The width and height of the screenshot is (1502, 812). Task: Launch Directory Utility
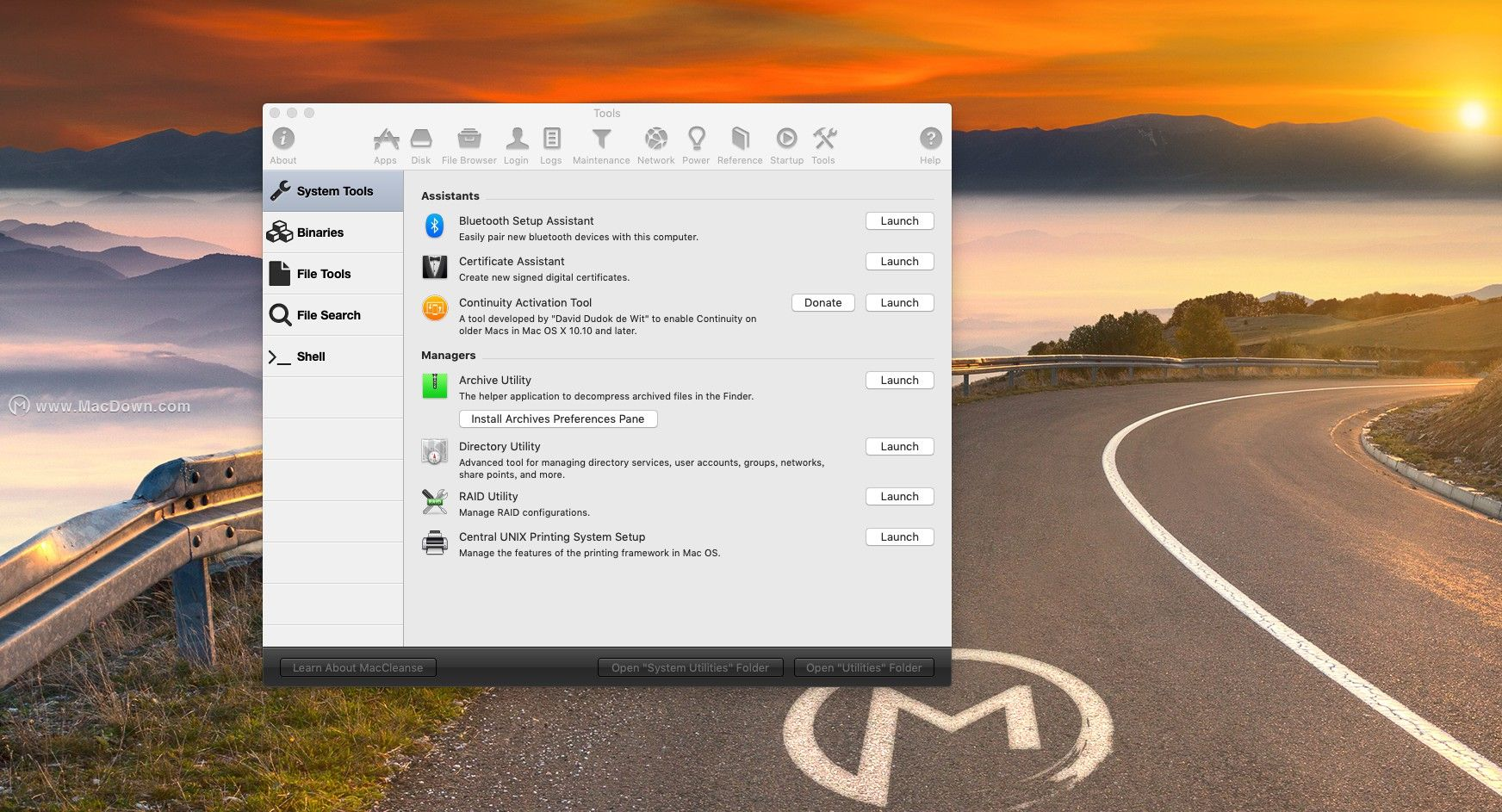tap(900, 447)
